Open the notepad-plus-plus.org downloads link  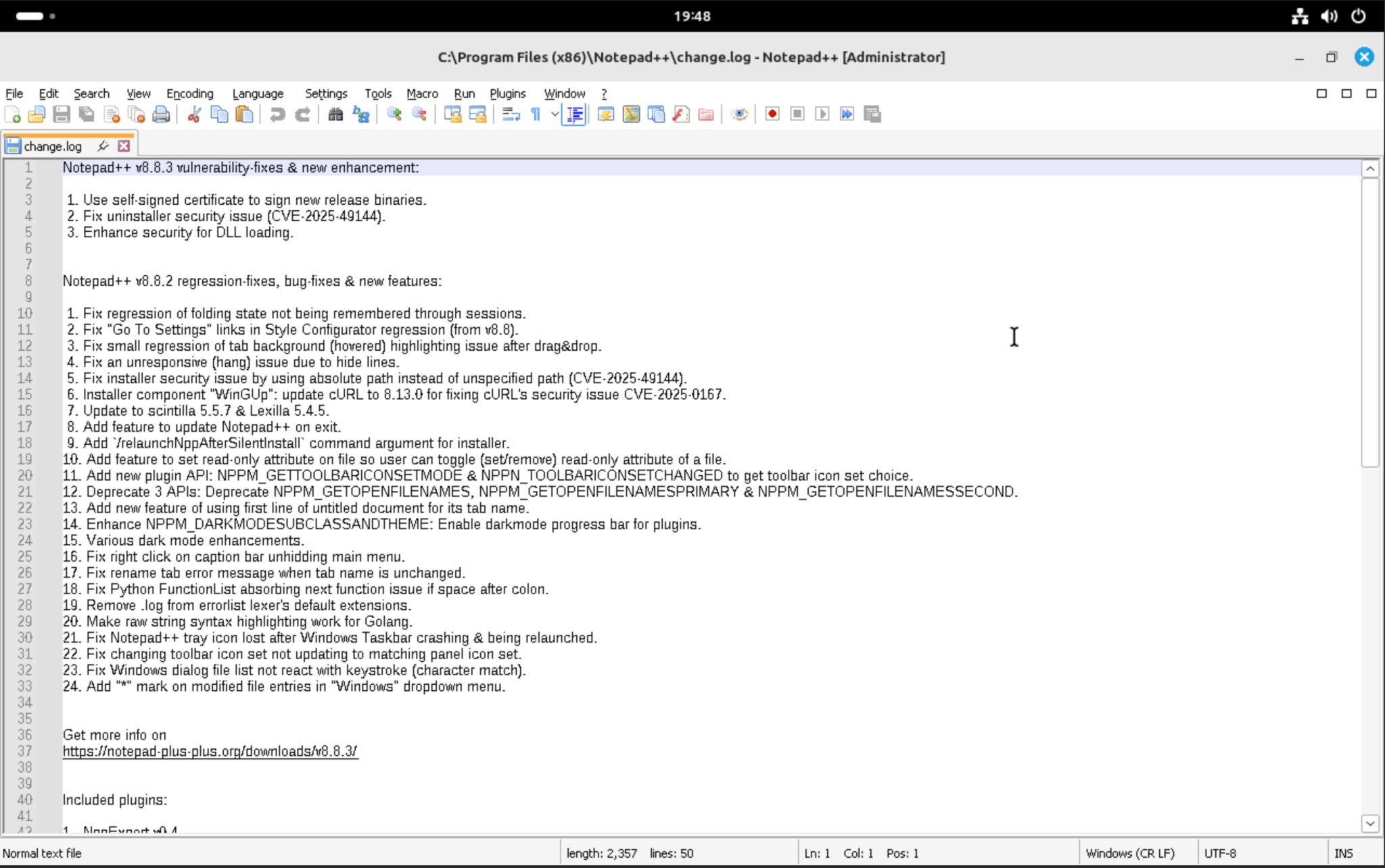pos(210,750)
